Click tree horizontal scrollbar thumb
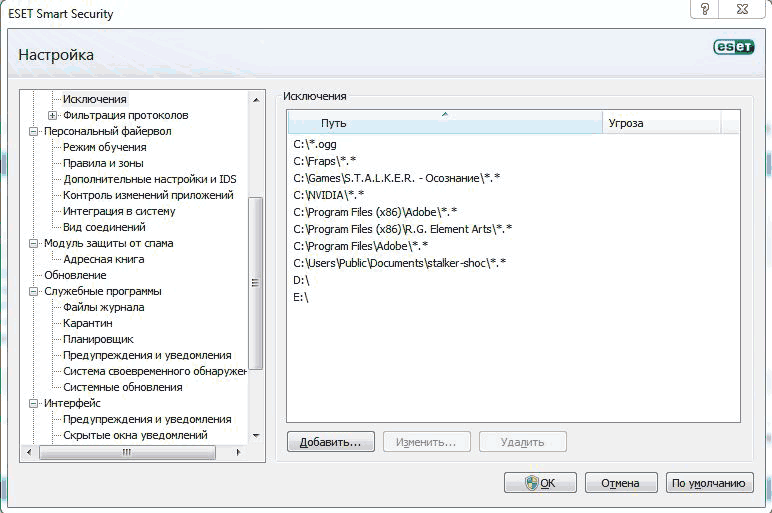This screenshot has height=513, width=772. point(127,452)
